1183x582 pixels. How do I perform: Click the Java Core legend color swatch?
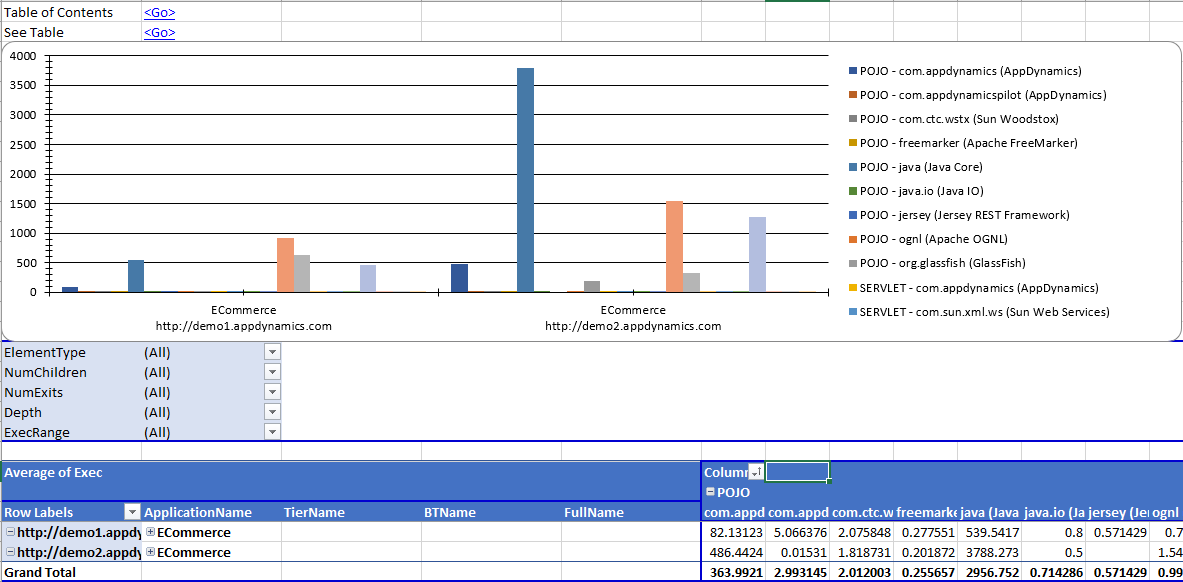tap(853, 167)
